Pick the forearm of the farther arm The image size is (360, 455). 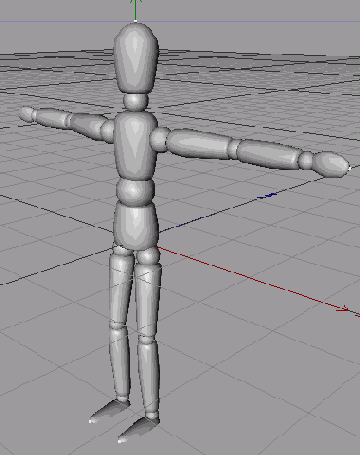coord(53,118)
